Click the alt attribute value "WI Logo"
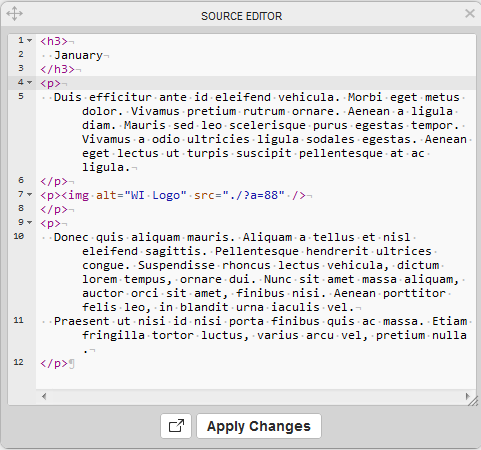The width and height of the screenshot is (481, 450). 155,195
